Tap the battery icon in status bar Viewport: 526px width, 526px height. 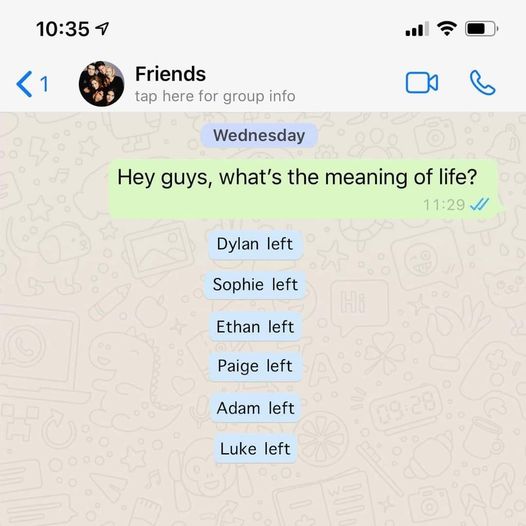click(481, 29)
